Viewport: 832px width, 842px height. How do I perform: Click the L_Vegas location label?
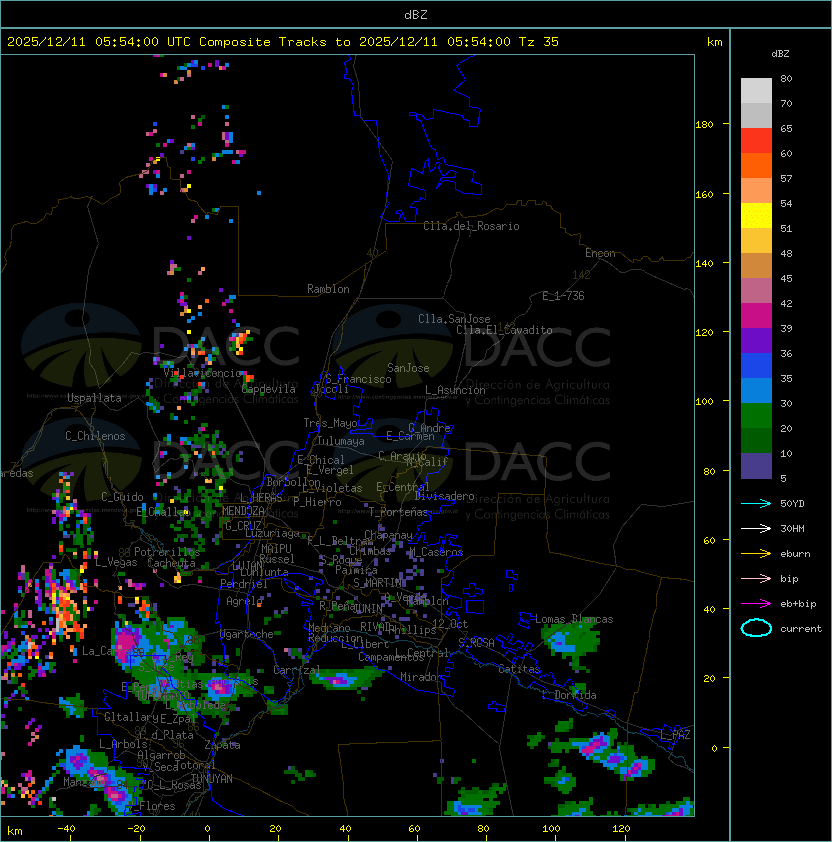[x=116, y=562]
